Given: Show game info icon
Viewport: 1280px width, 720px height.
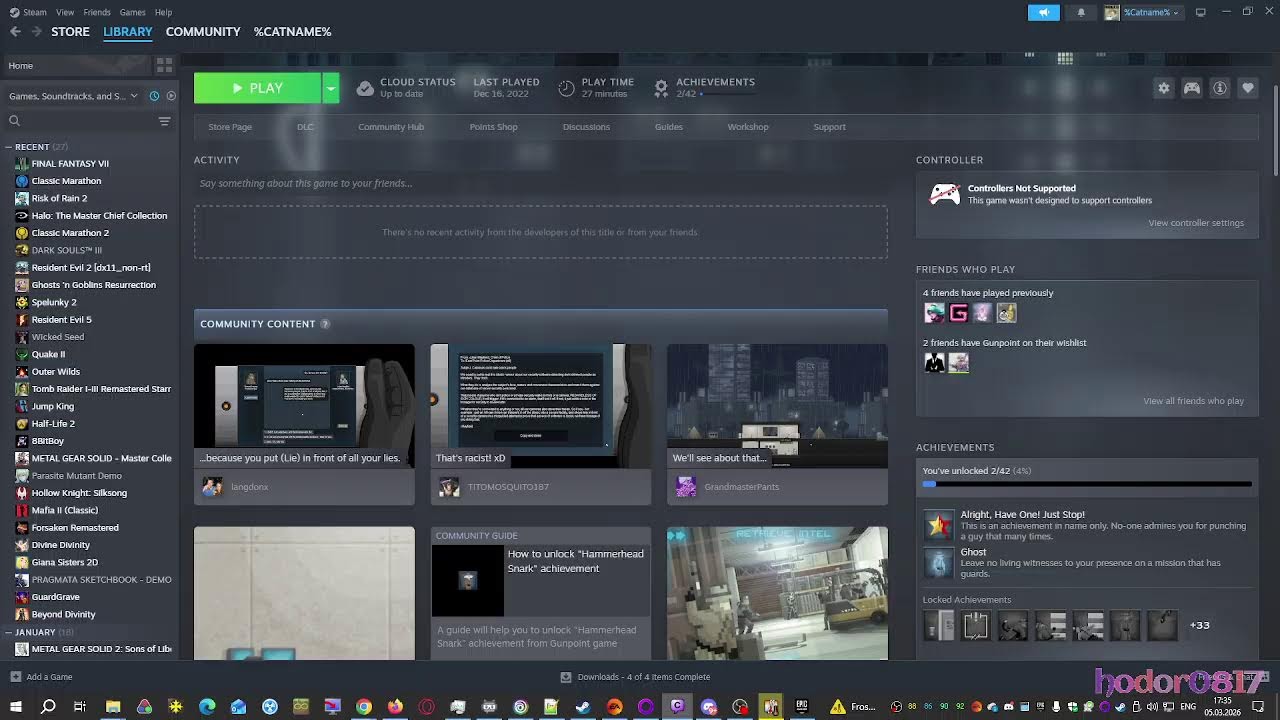Looking at the screenshot, I should (1220, 88).
